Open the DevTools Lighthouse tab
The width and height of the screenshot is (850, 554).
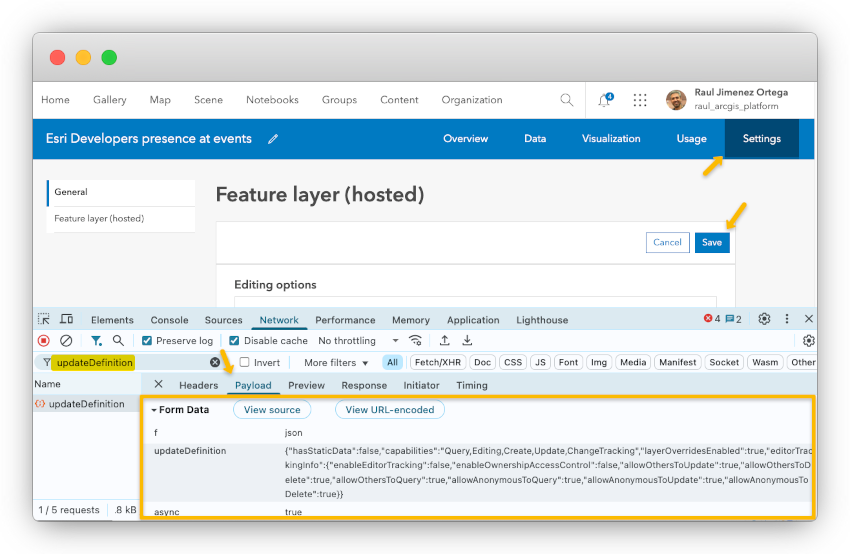(x=542, y=320)
